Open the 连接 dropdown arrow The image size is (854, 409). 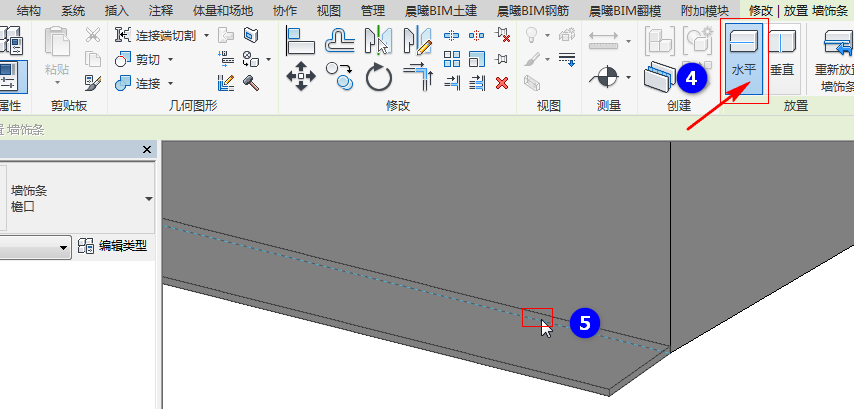click(170, 83)
